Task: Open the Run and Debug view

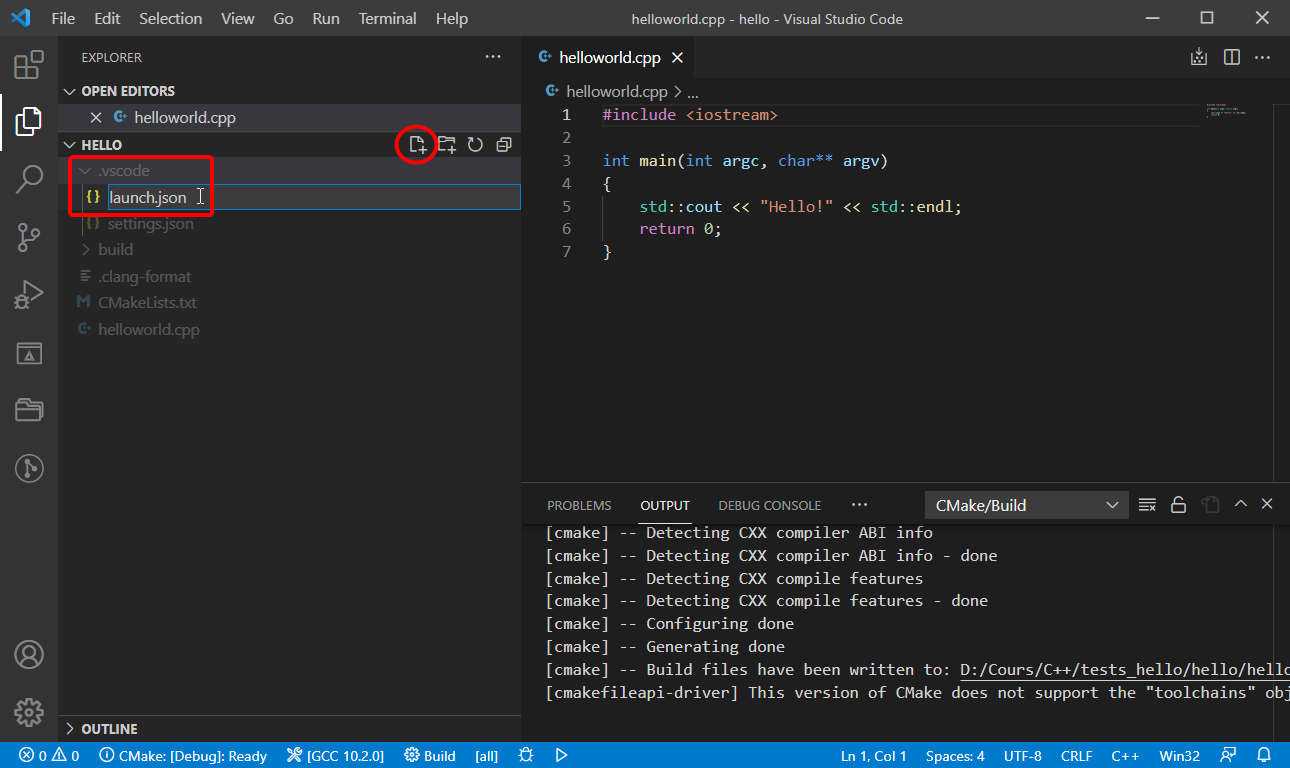Action: (x=28, y=296)
